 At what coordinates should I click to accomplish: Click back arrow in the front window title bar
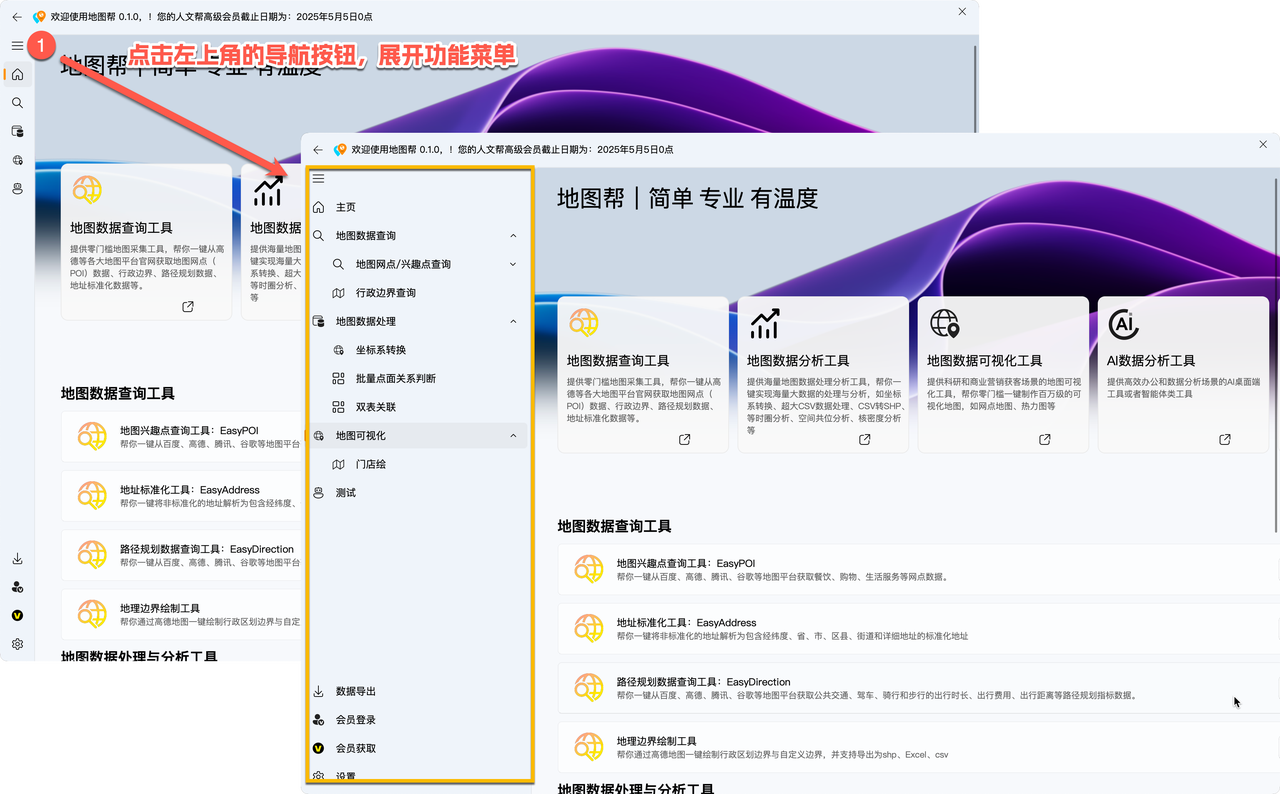tap(318, 150)
